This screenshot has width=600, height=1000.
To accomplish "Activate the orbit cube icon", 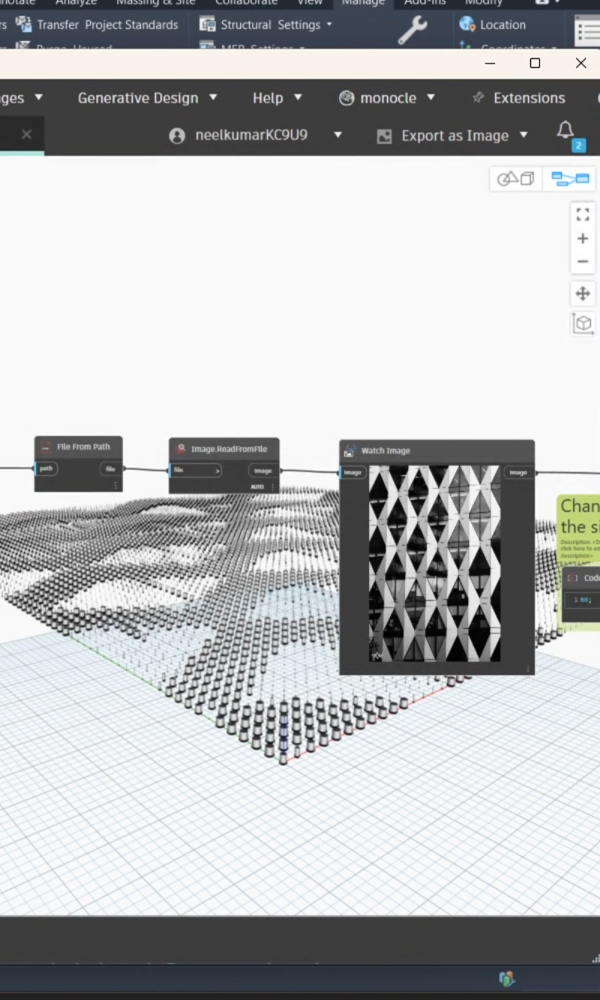I will pos(583,323).
